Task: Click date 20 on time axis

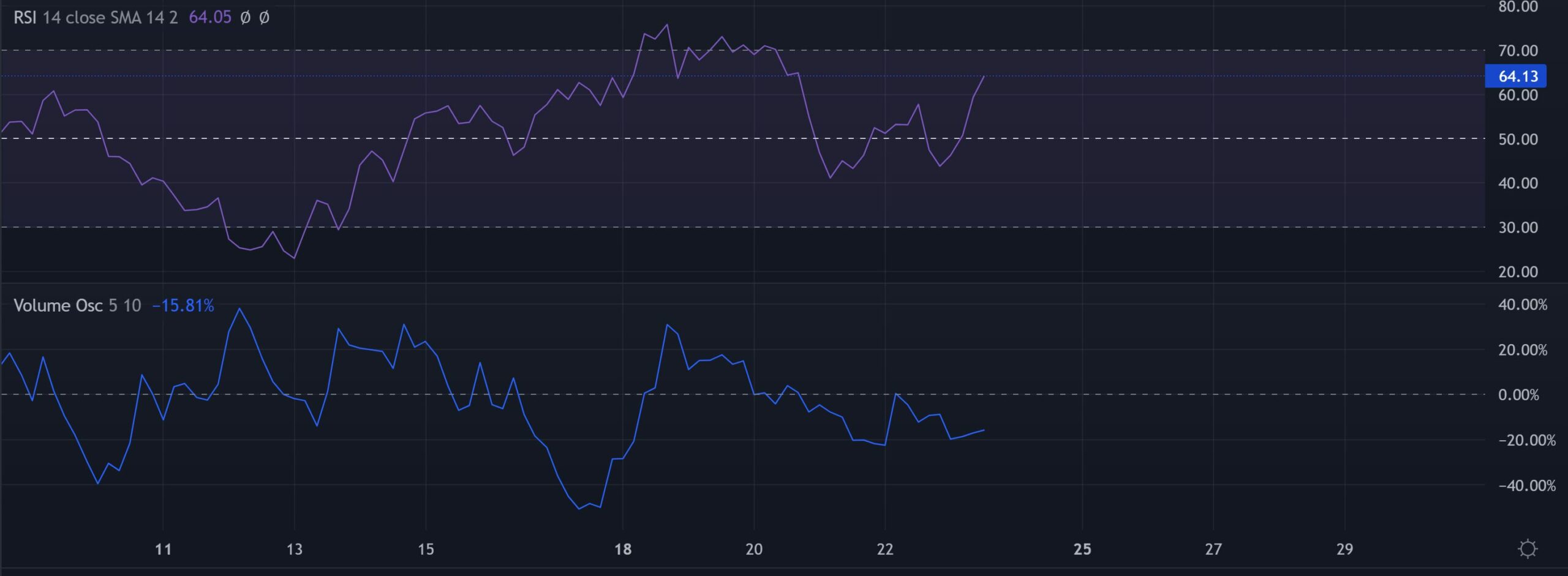Action: pyautogui.click(x=754, y=549)
